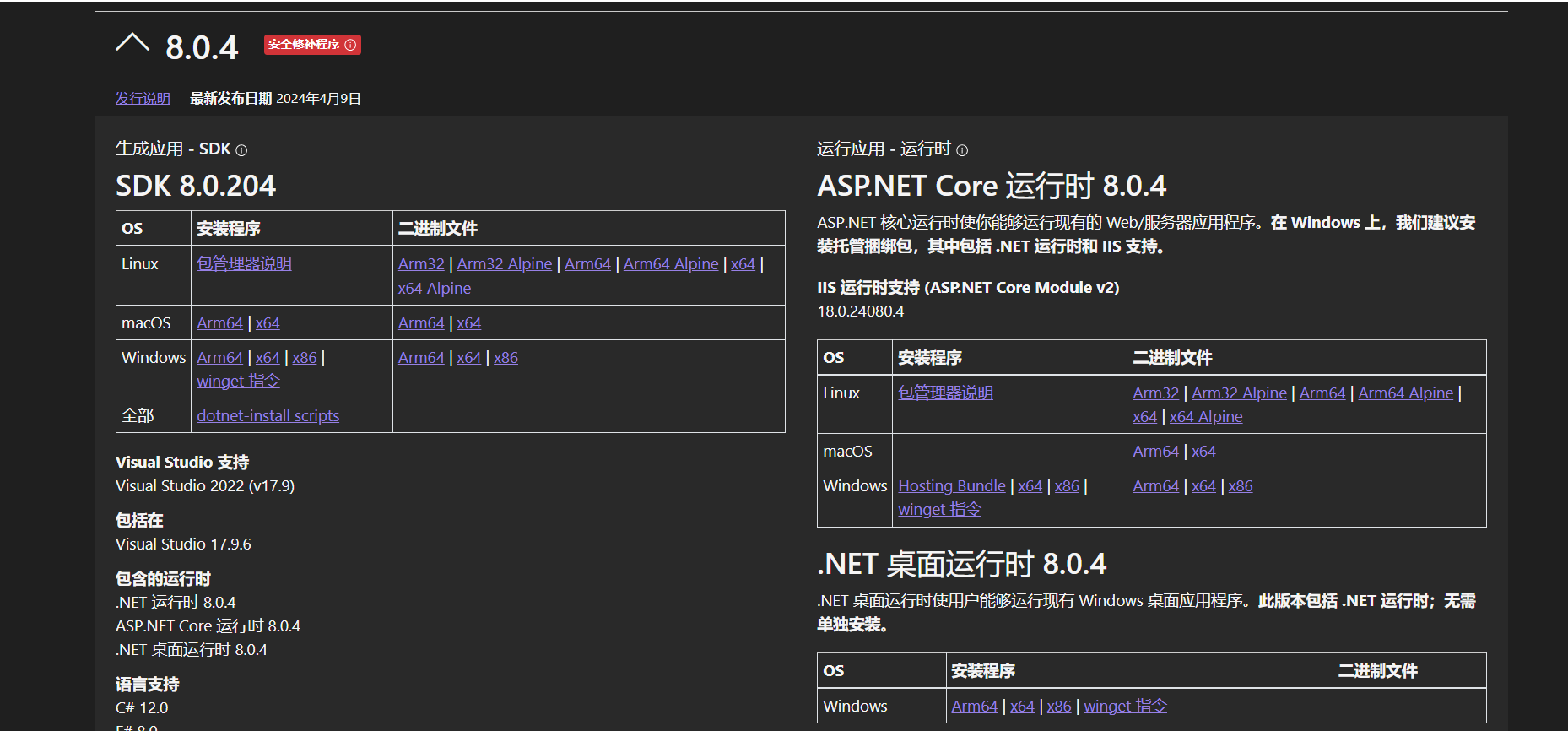Collapse the 8.0.4 release section chevron
This screenshot has width=1568, height=731.
(x=132, y=43)
